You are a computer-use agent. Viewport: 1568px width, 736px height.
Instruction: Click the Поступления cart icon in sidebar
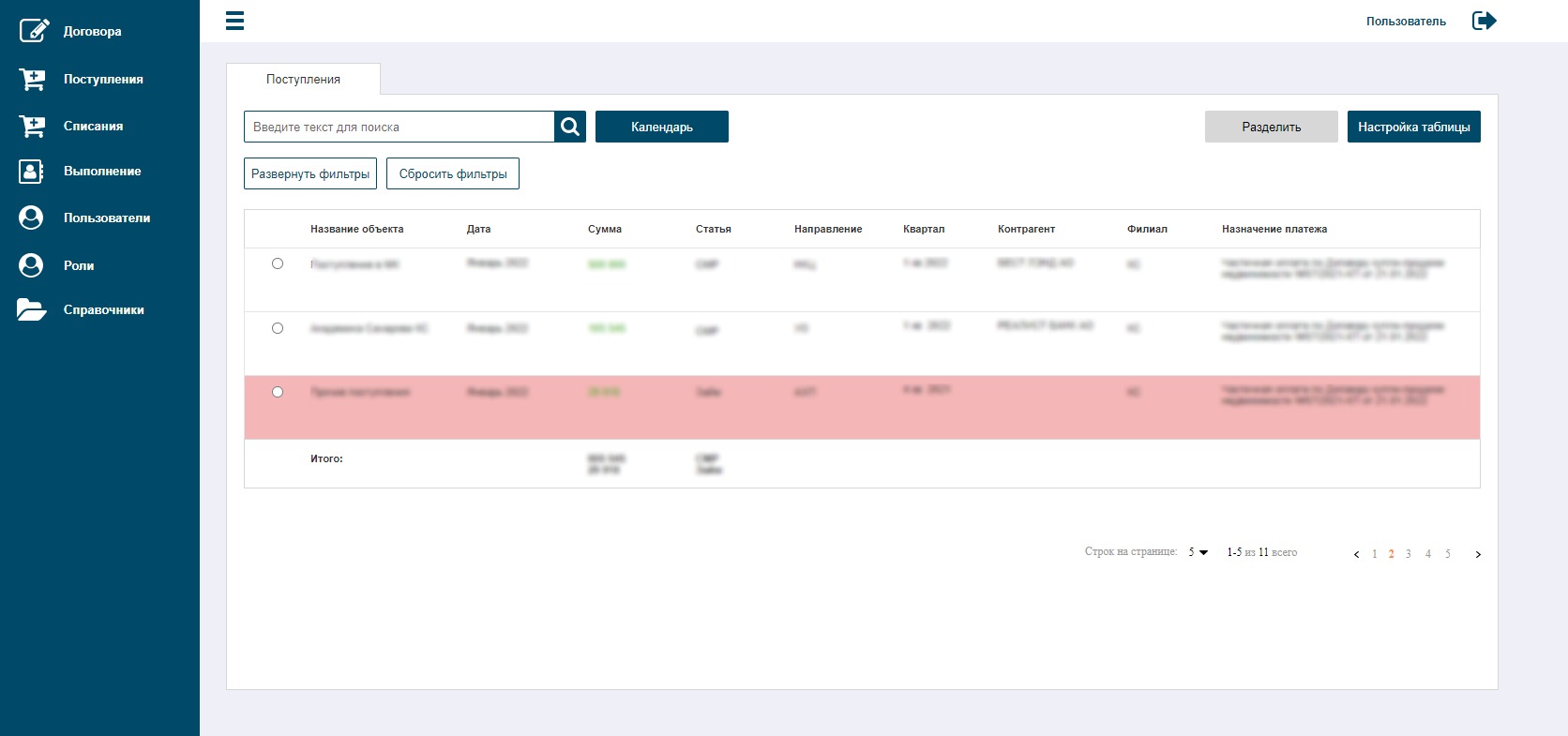pyautogui.click(x=32, y=79)
